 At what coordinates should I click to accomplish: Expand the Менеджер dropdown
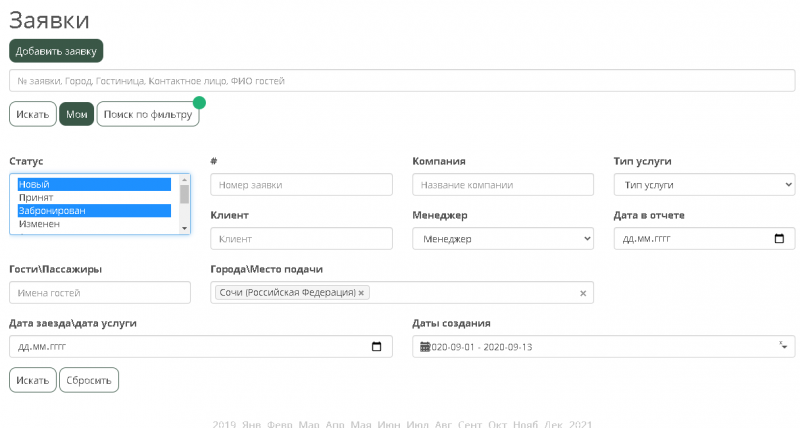pyautogui.click(x=502, y=239)
